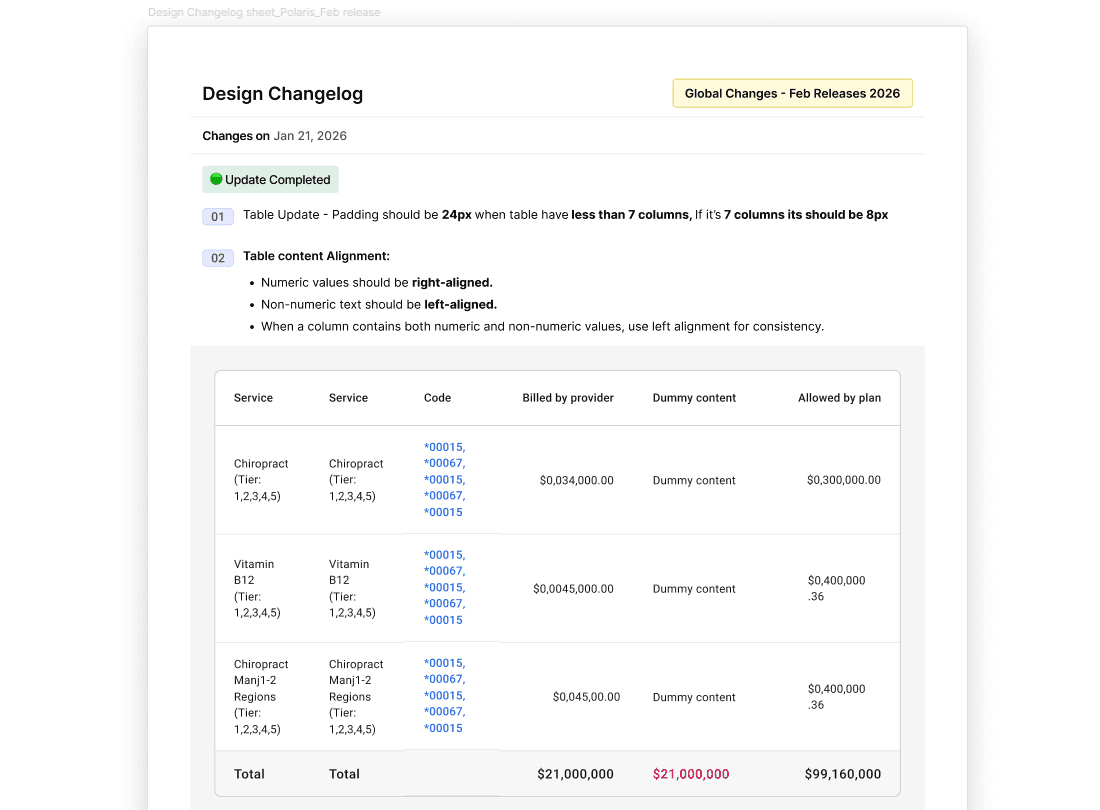The image size is (1100, 810).
Task: Click the Dummy content column header
Action: click(694, 398)
